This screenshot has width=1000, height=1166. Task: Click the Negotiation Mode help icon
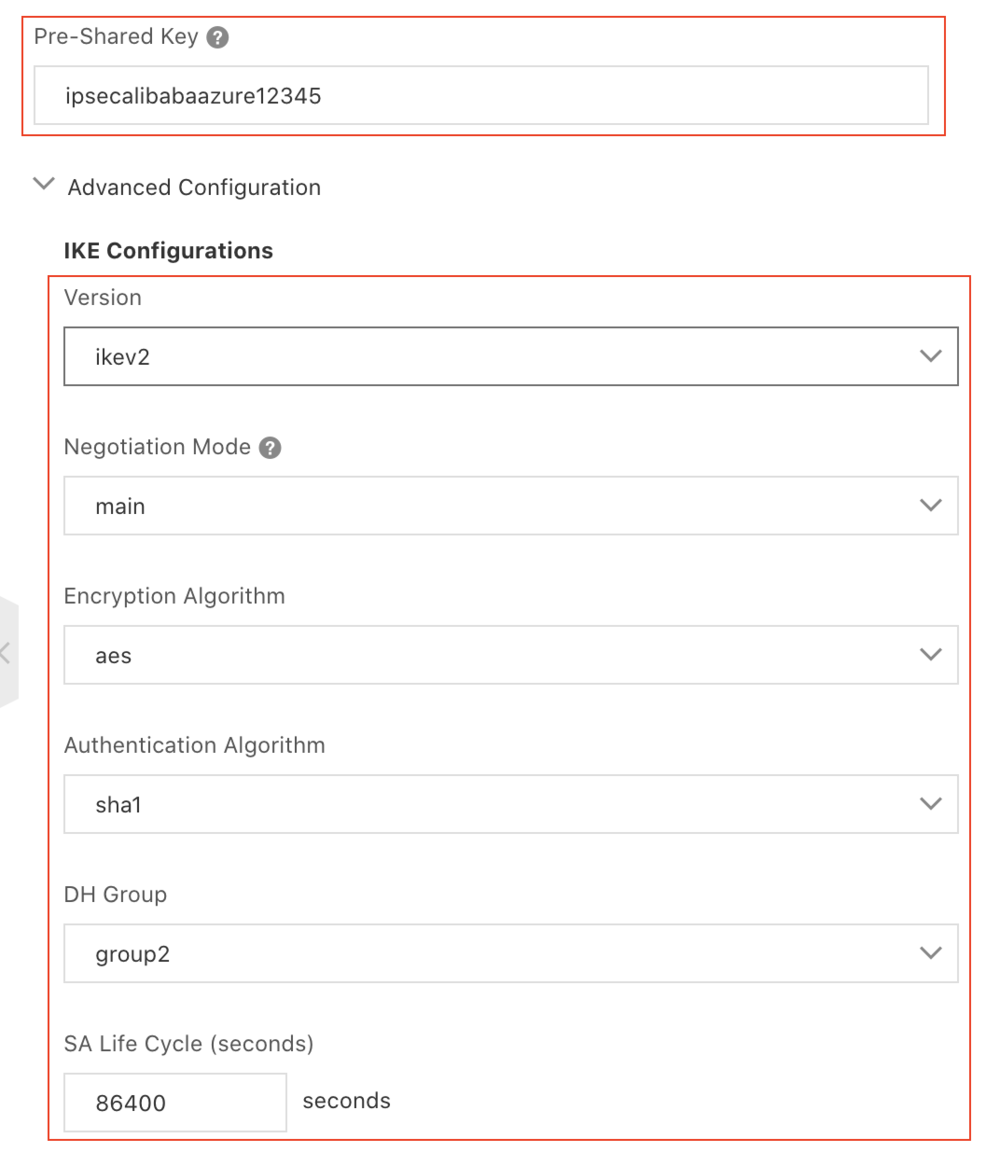click(270, 448)
